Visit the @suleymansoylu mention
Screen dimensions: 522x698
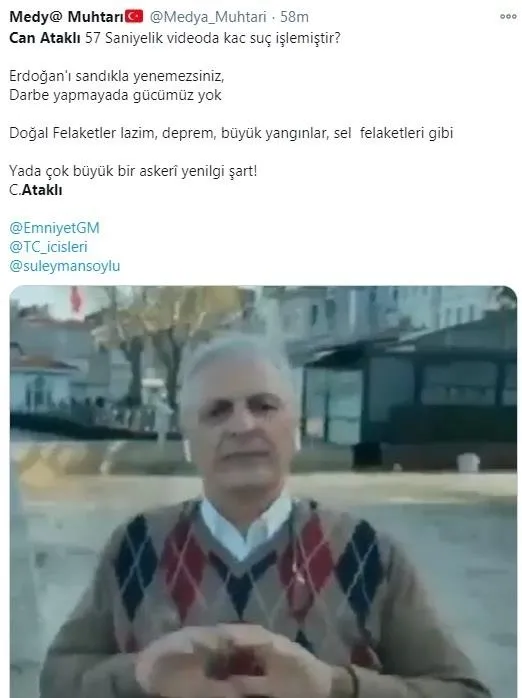click(x=65, y=266)
